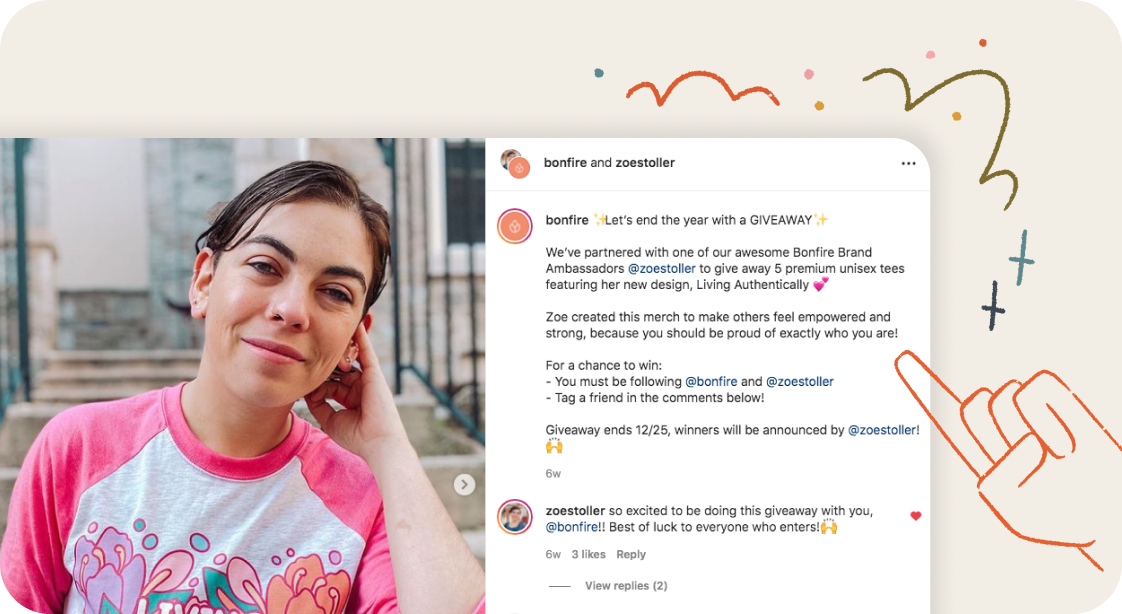Click @zoestoller mention in following requirement line
This screenshot has width=1122, height=614.
point(799,381)
